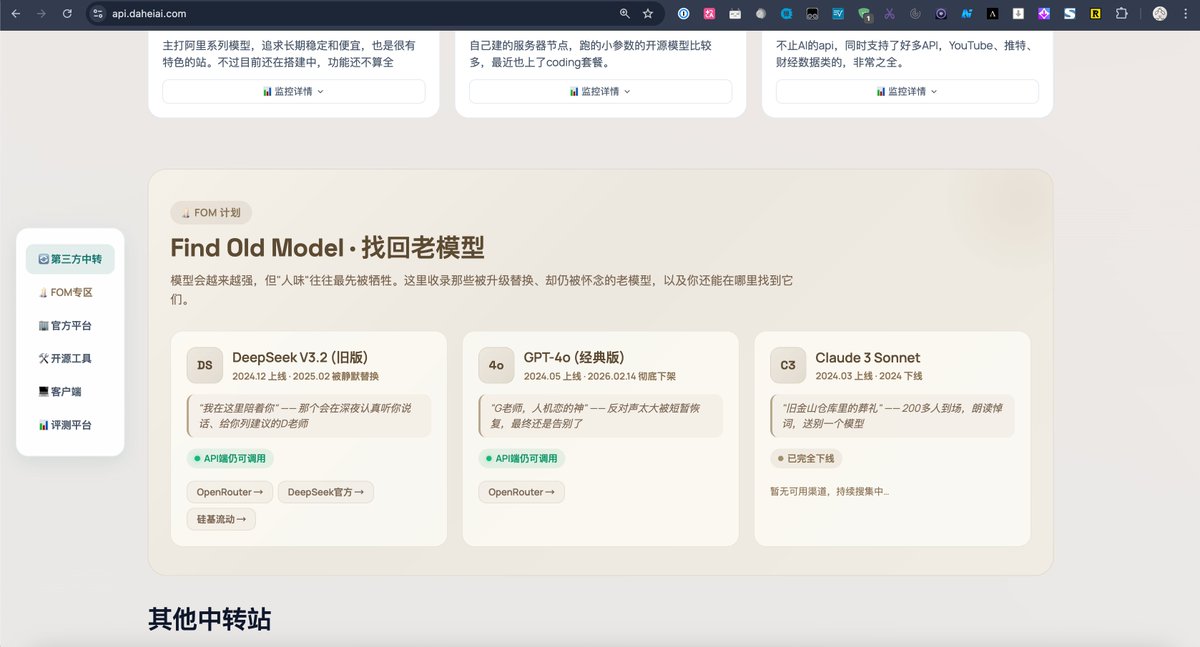The image size is (1200, 647).
Task: Open OpenRouter link on DeepSeek V3.2 card
Action: pyautogui.click(x=229, y=492)
